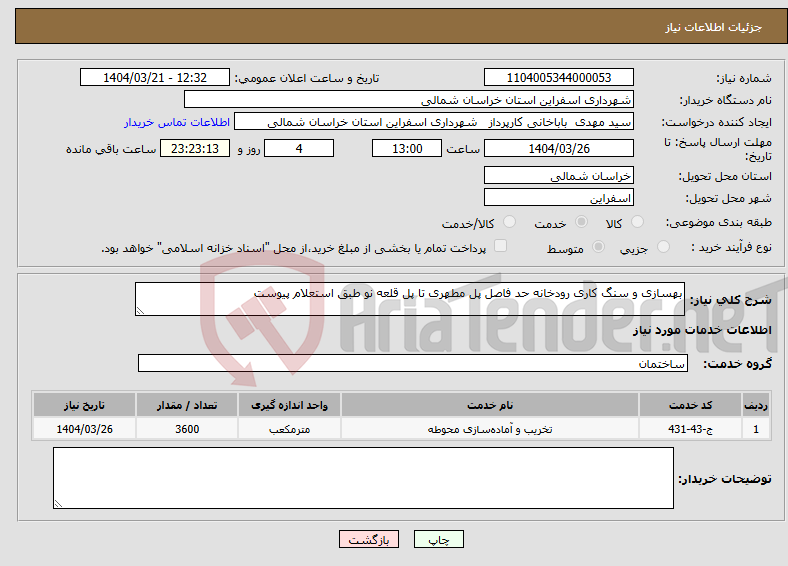Click the شرح کلی نیاز label
The width and height of the screenshot is (788, 566).
coord(731,300)
